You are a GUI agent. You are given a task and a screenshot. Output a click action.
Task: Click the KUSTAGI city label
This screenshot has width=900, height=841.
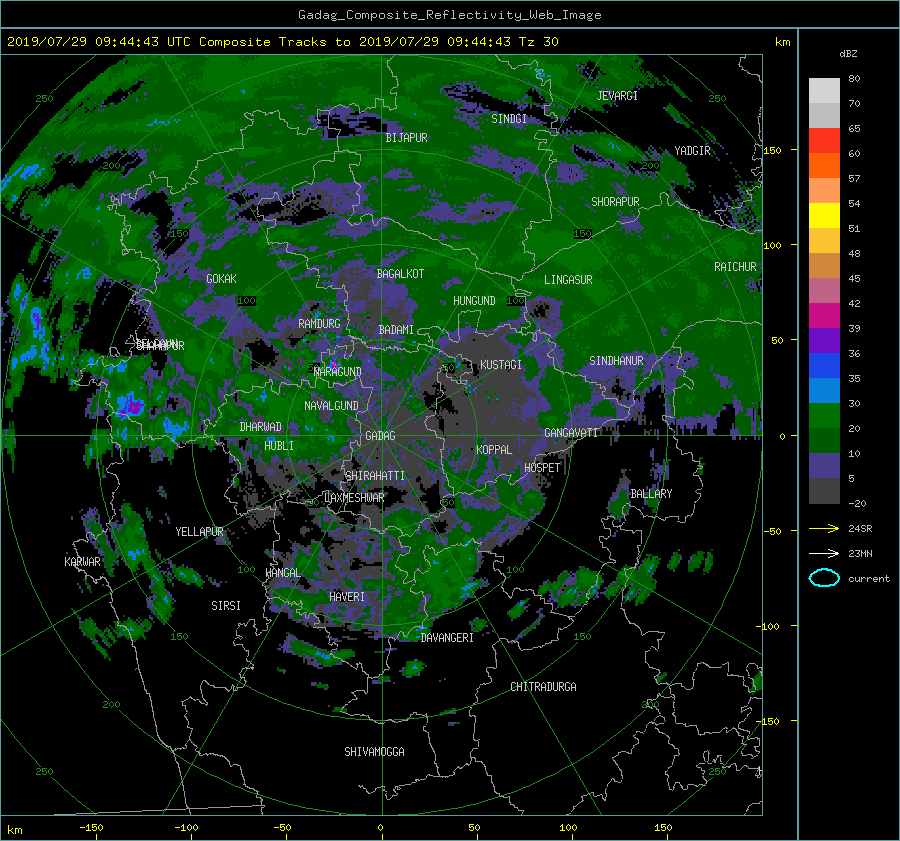(x=501, y=365)
